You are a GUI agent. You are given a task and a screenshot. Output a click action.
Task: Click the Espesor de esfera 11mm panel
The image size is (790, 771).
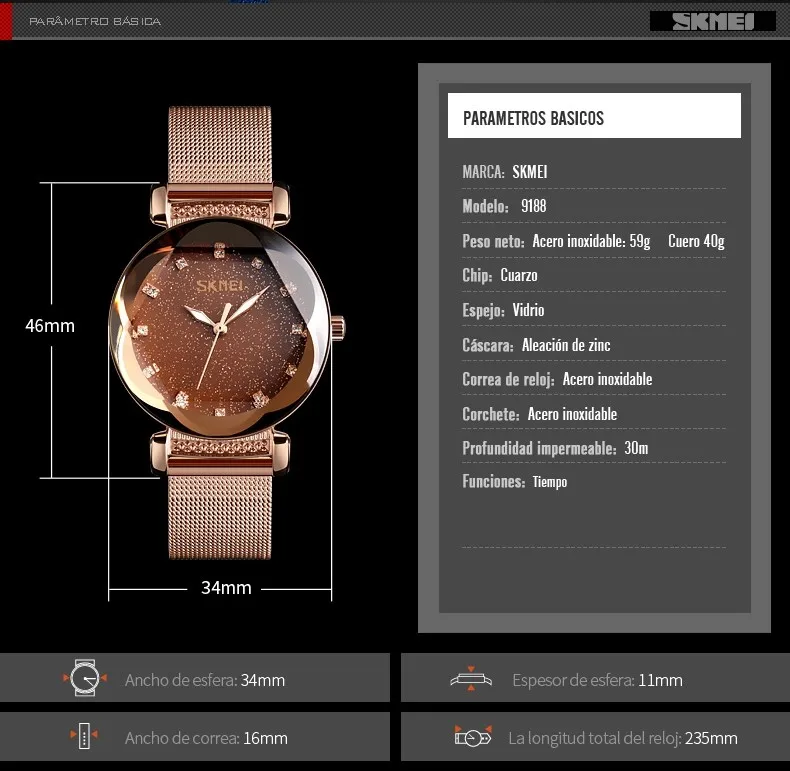click(596, 678)
